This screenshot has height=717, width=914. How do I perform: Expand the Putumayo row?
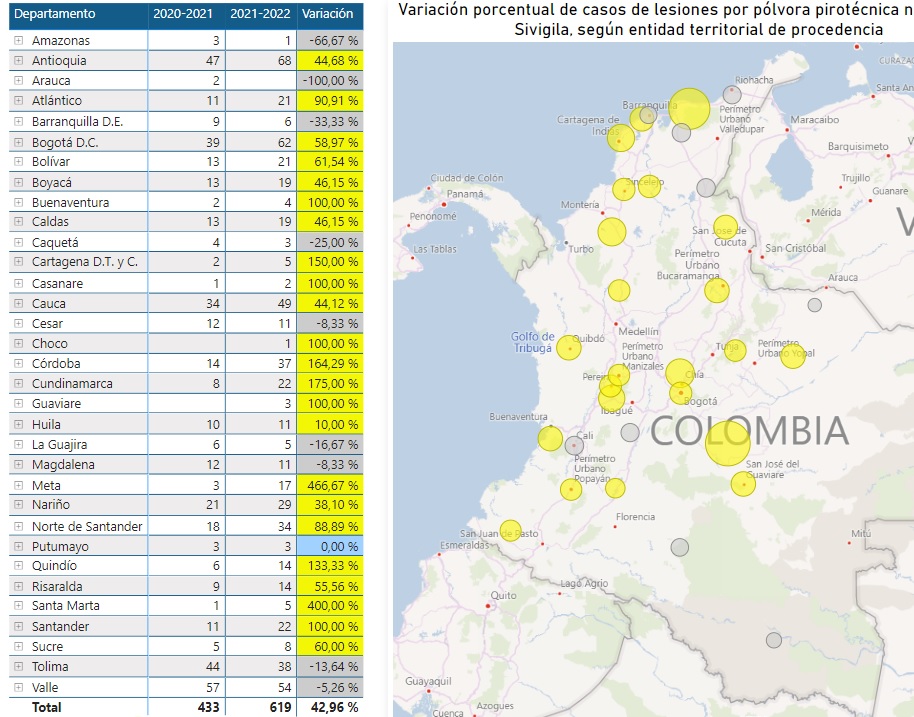point(18,547)
